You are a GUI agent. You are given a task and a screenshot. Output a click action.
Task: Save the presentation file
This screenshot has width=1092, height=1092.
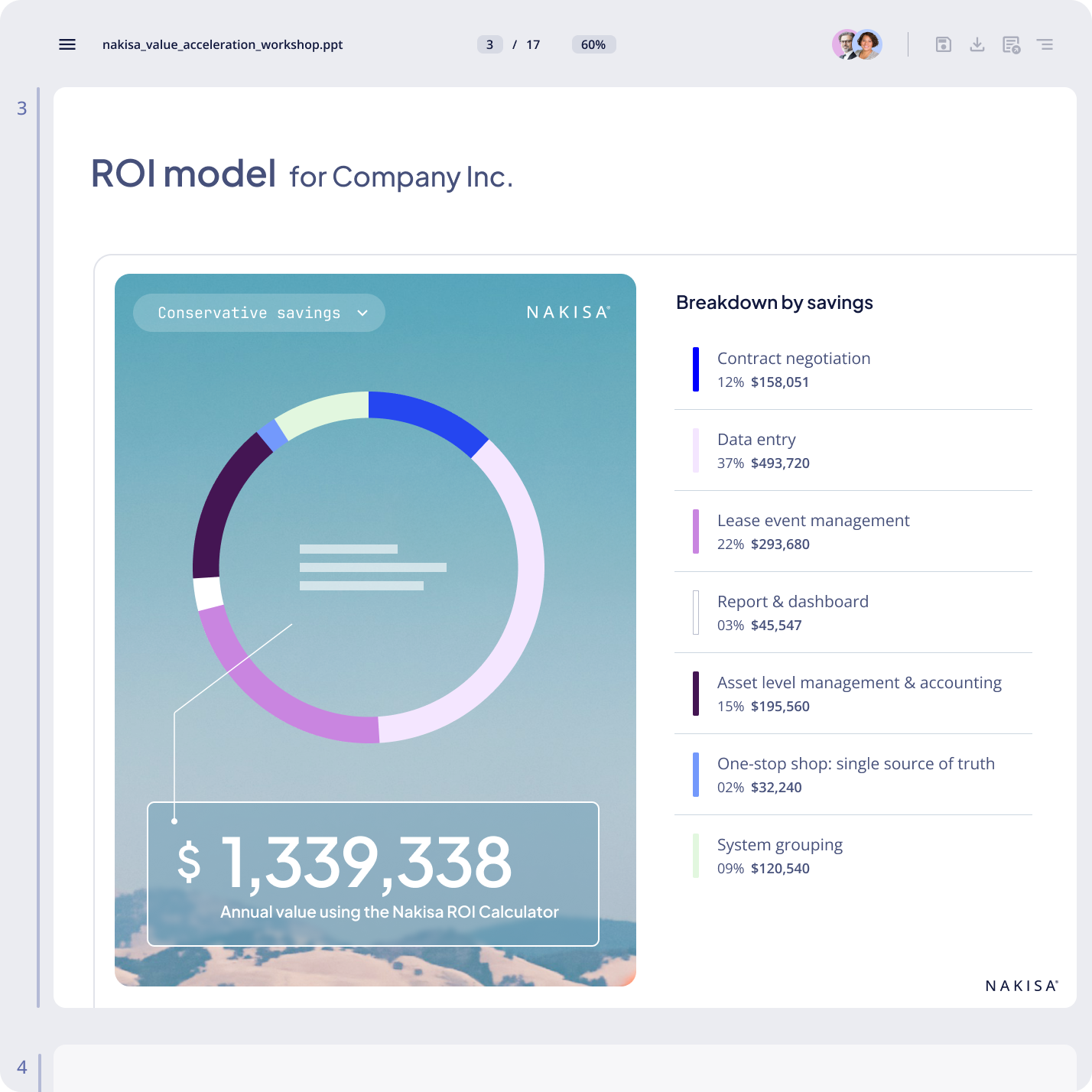tap(944, 44)
